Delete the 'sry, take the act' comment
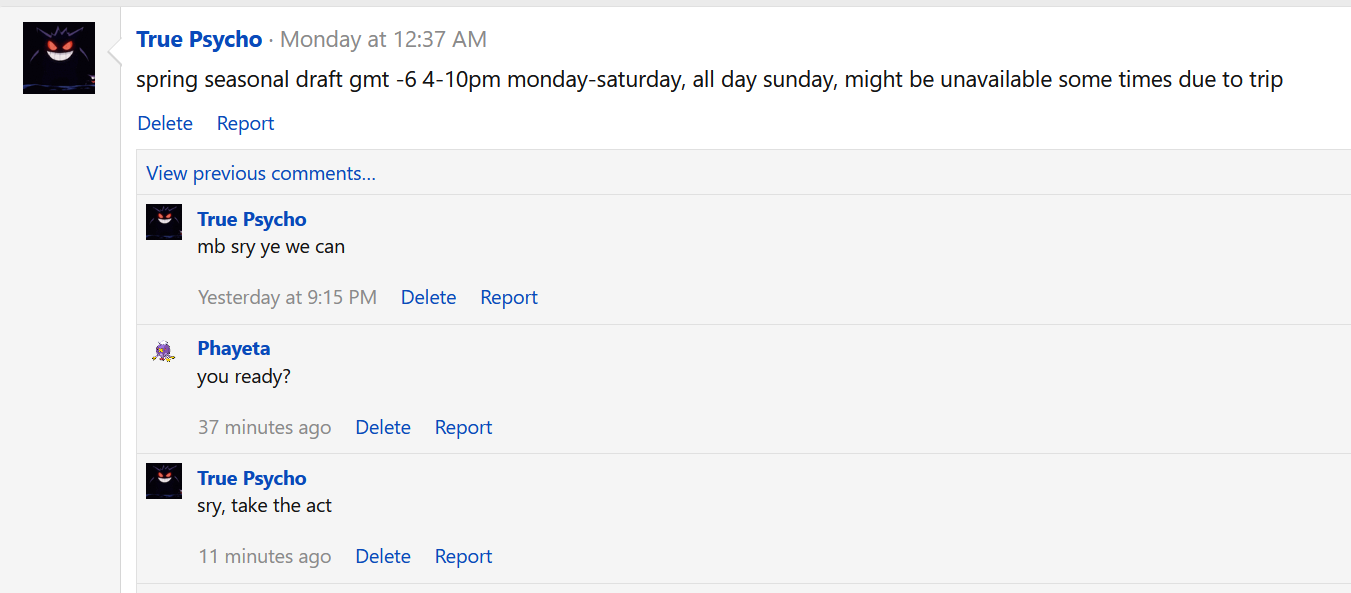 click(383, 556)
